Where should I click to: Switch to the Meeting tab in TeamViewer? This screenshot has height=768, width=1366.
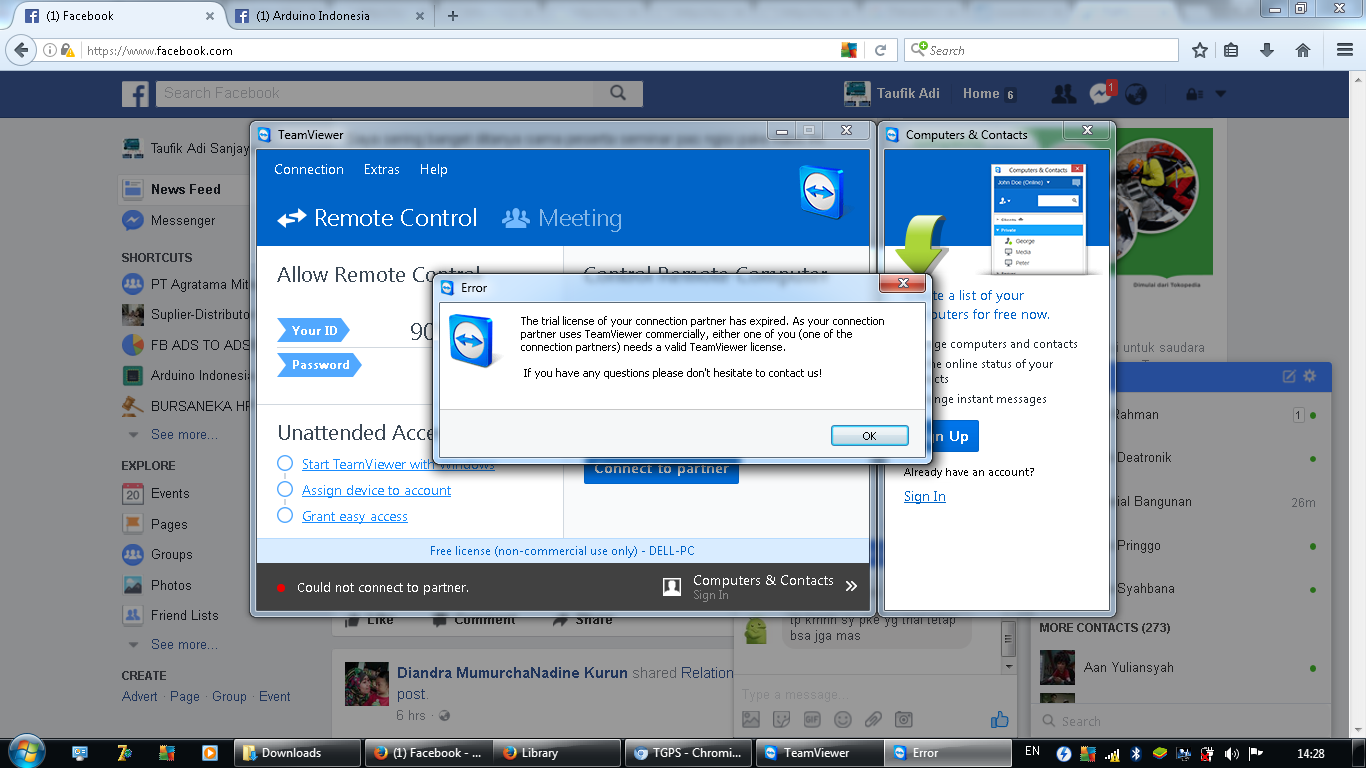pyautogui.click(x=562, y=218)
